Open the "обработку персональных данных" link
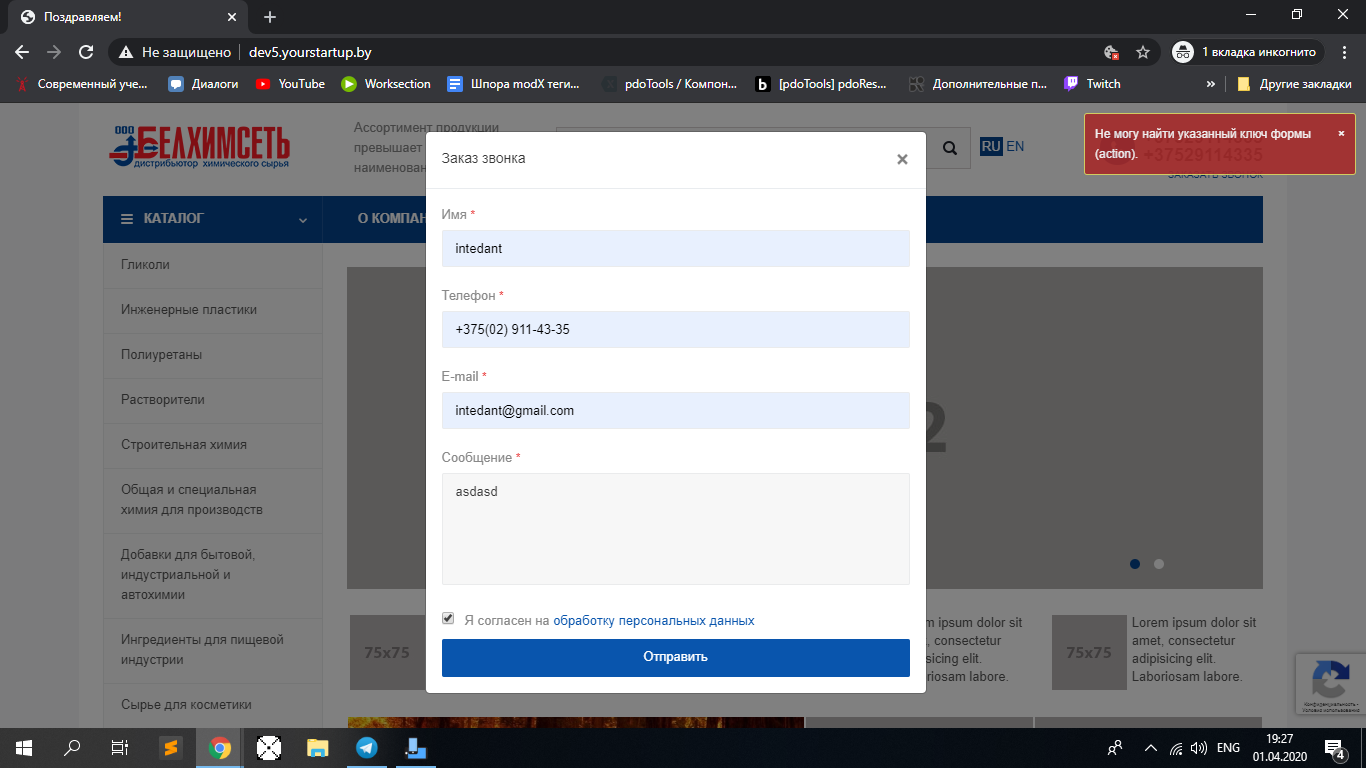Image resolution: width=1366 pixels, height=768 pixels. tap(654, 620)
